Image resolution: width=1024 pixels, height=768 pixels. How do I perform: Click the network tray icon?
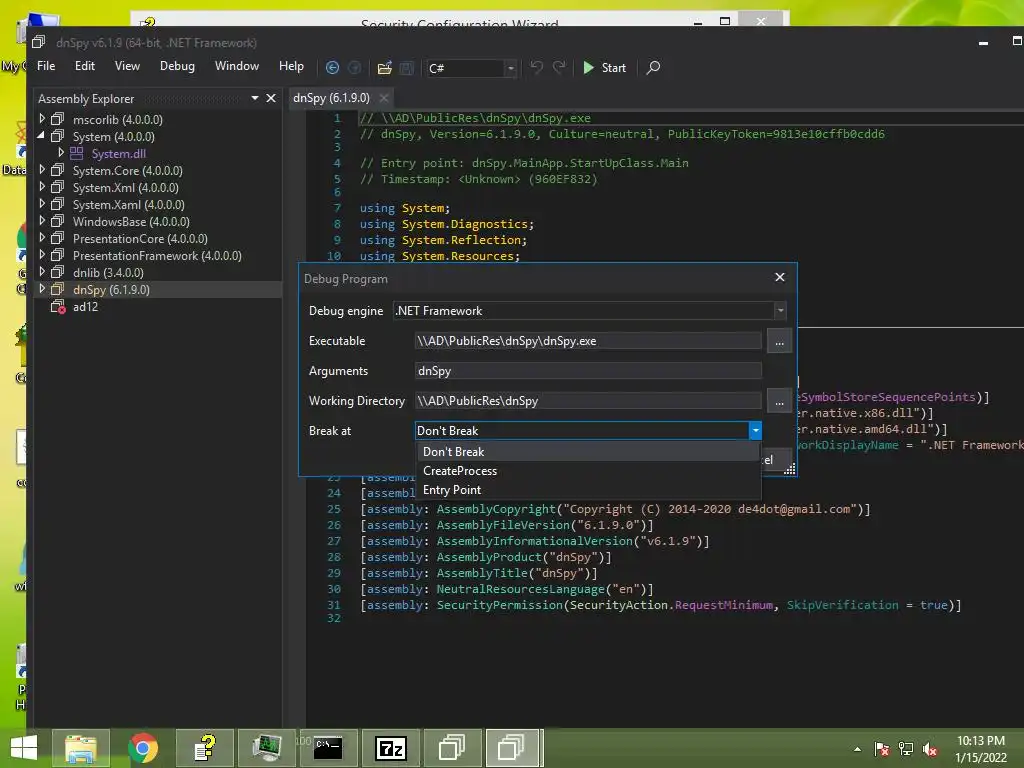coord(906,749)
